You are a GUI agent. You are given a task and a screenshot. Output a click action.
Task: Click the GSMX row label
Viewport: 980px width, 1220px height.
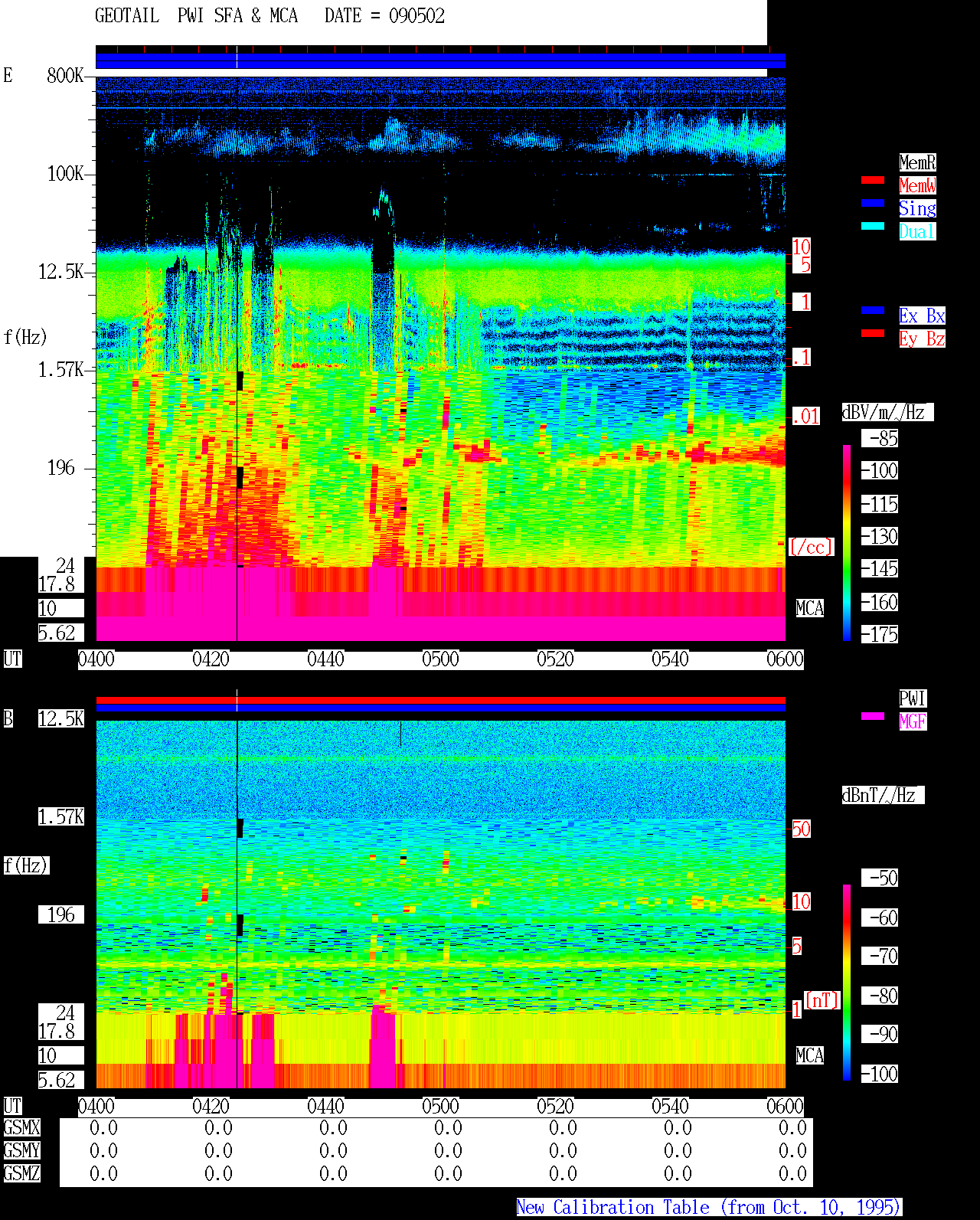point(21,1127)
